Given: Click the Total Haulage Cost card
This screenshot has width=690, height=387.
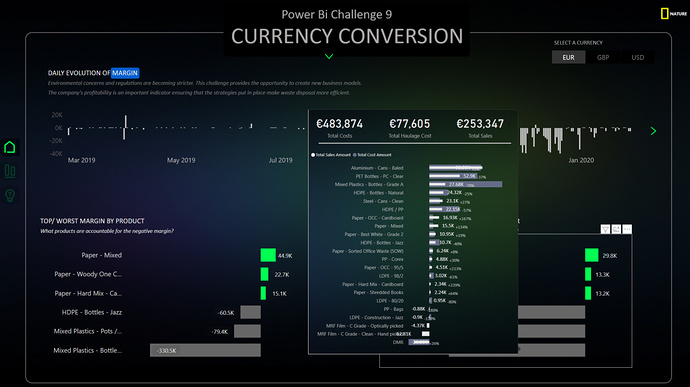Looking at the screenshot, I should 410,128.
